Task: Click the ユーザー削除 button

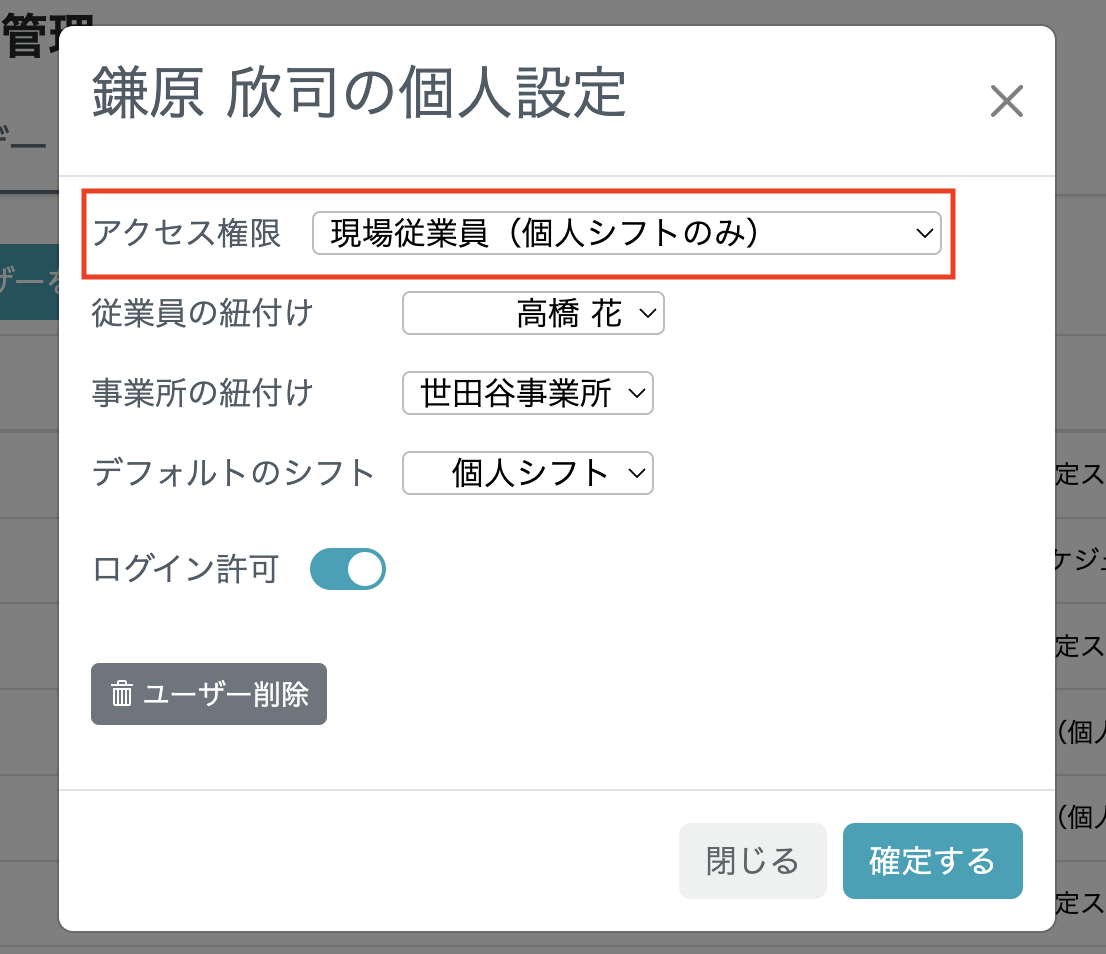Action: (208, 694)
